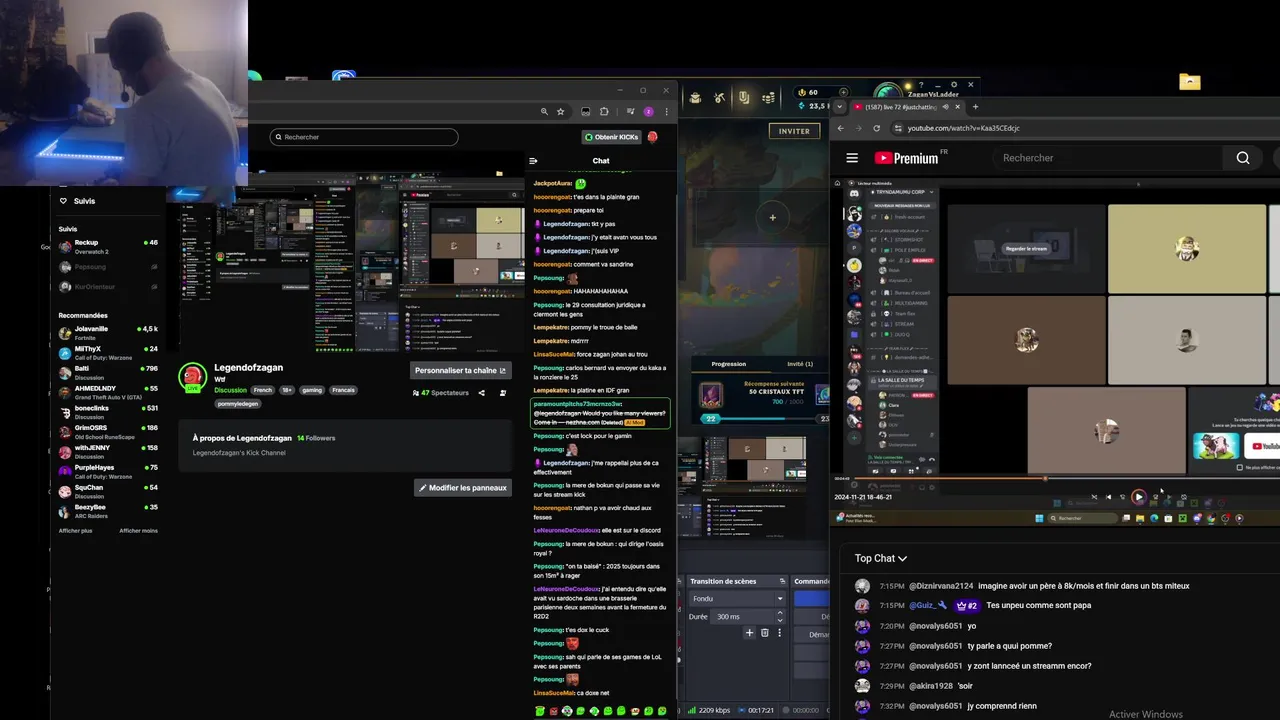The height and width of the screenshot is (720, 1280).
Task: Click @Diznirvana2124 username in Top Chat
Action: [941, 586]
